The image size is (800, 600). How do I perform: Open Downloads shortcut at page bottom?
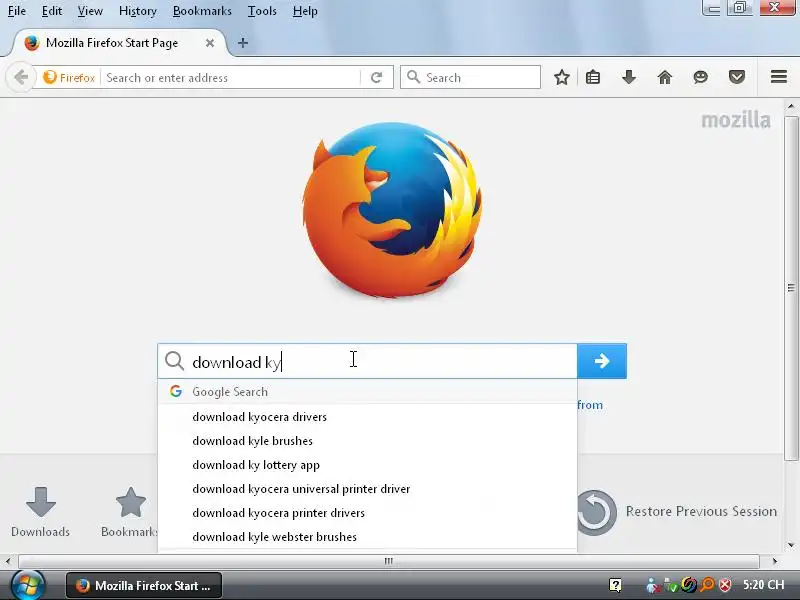pyautogui.click(x=40, y=512)
